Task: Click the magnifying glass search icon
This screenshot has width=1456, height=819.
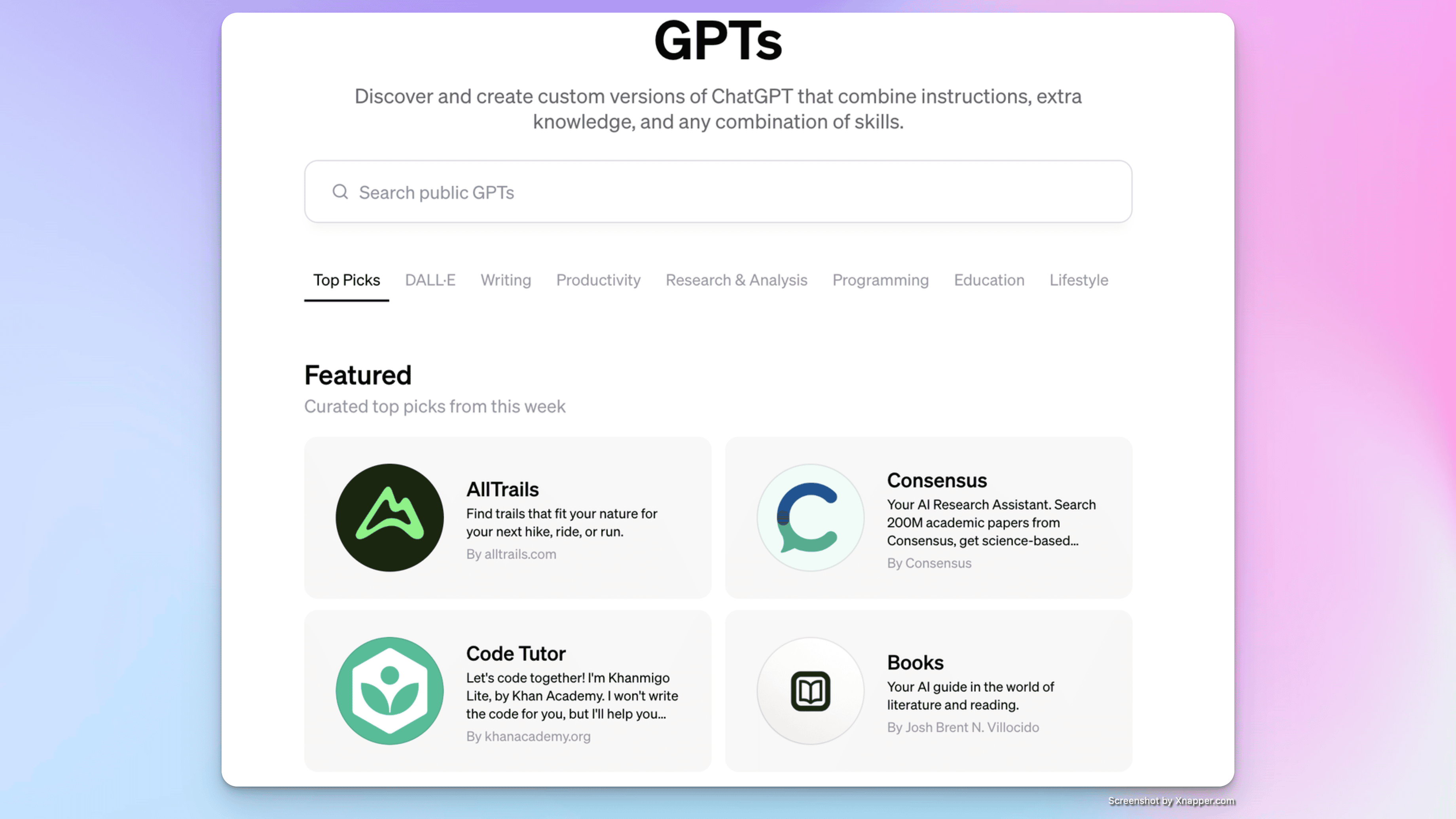Action: pos(340,192)
